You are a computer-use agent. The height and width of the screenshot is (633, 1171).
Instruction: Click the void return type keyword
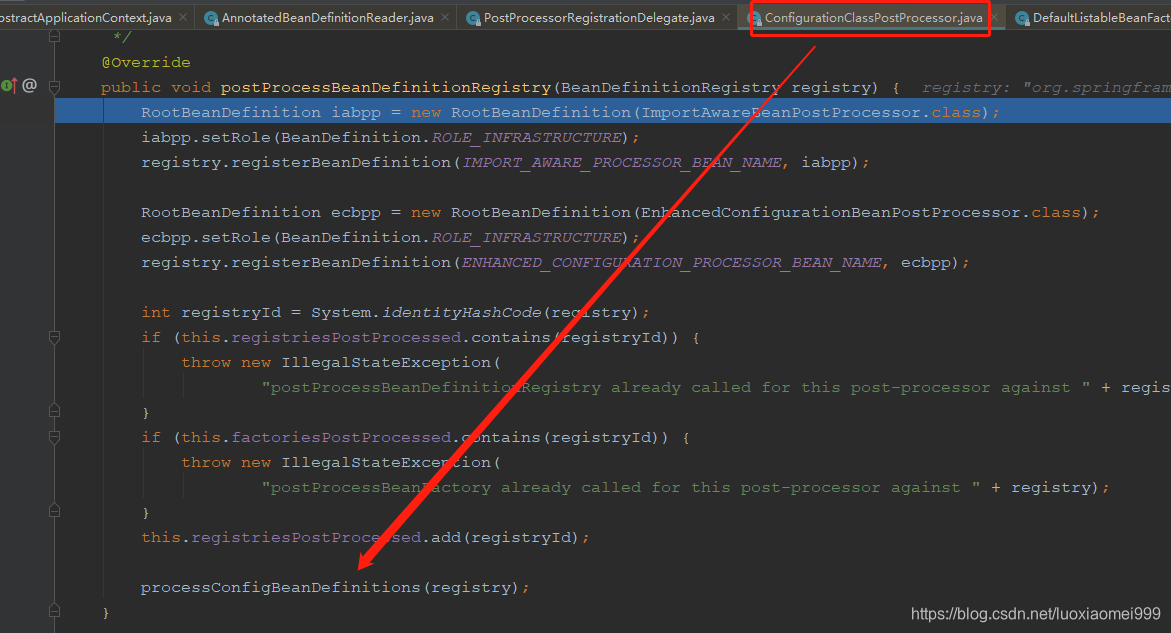tap(190, 87)
